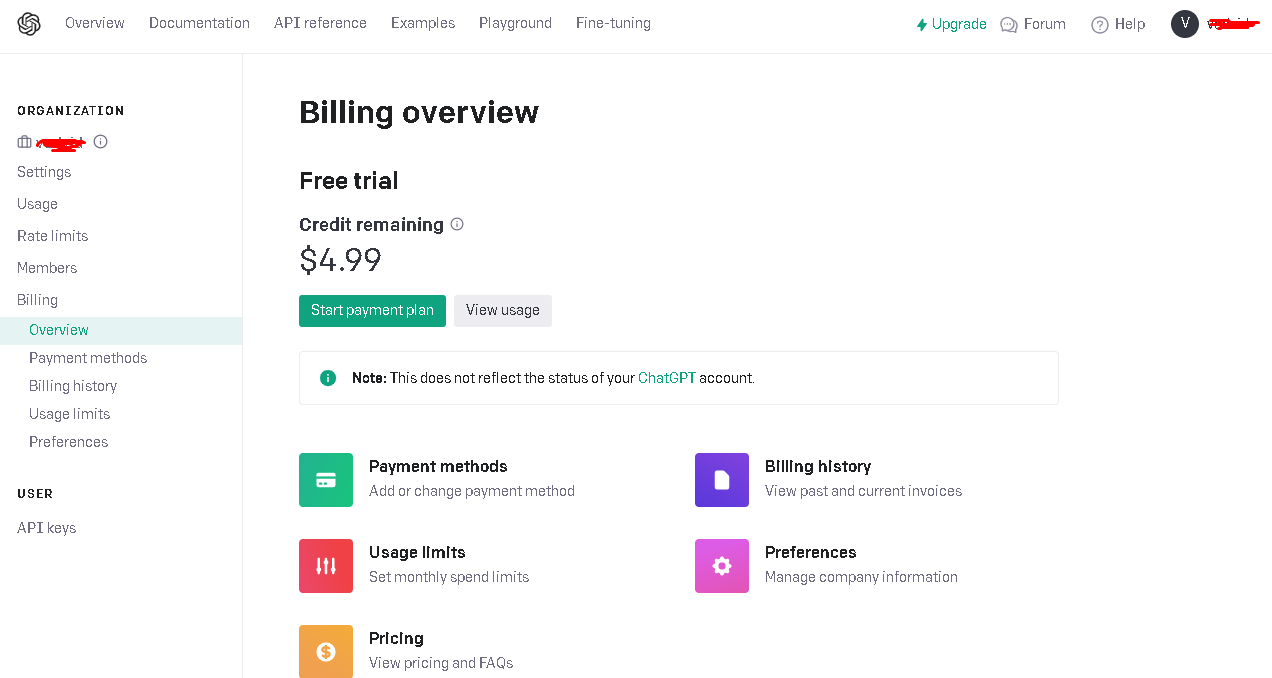Open Examples in the top navigation
The height and width of the screenshot is (678, 1272).
[x=423, y=23]
